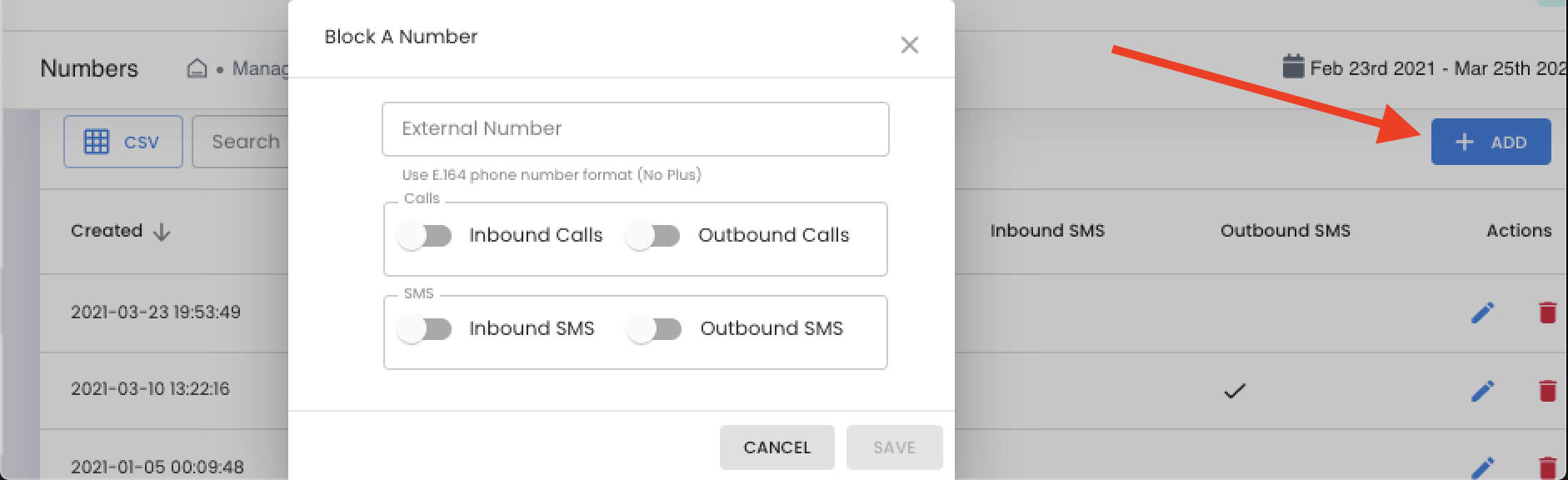Click the Created column header
This screenshot has height=480, width=1568.
tap(107, 231)
